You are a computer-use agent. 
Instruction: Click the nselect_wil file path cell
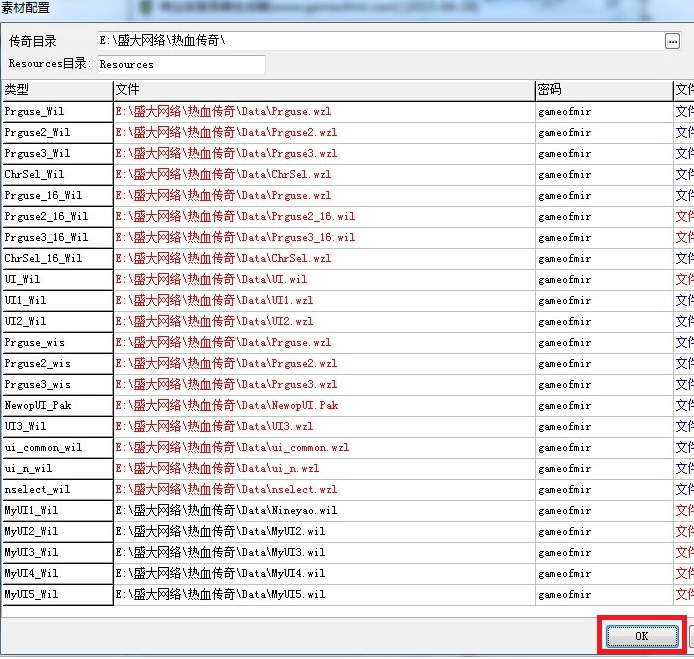323,489
